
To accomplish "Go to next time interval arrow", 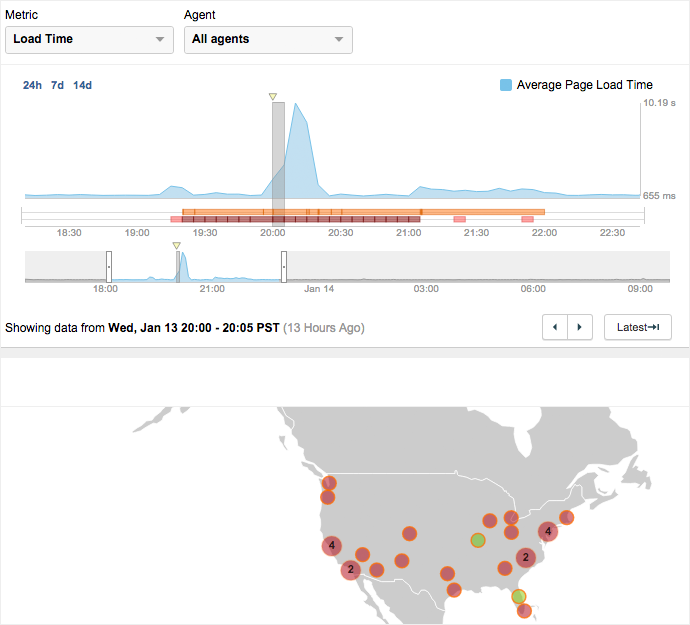I will [x=580, y=327].
